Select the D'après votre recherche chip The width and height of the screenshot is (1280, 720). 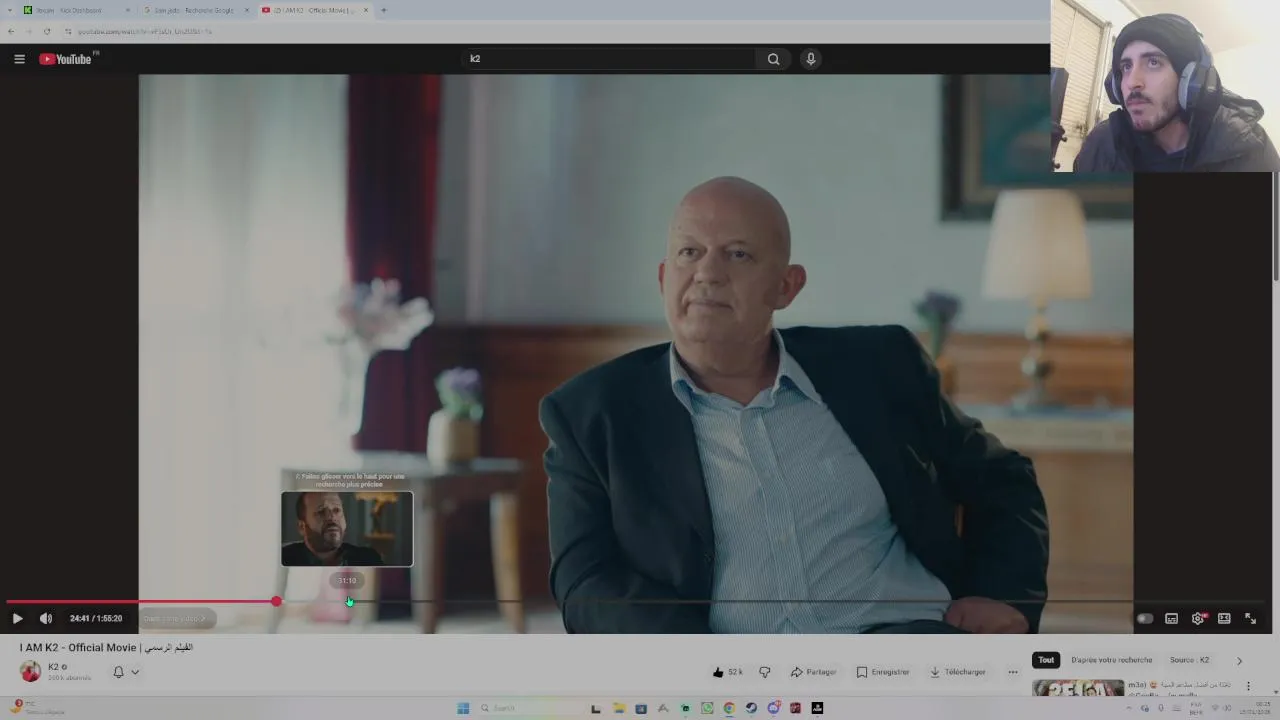[x=1111, y=660]
